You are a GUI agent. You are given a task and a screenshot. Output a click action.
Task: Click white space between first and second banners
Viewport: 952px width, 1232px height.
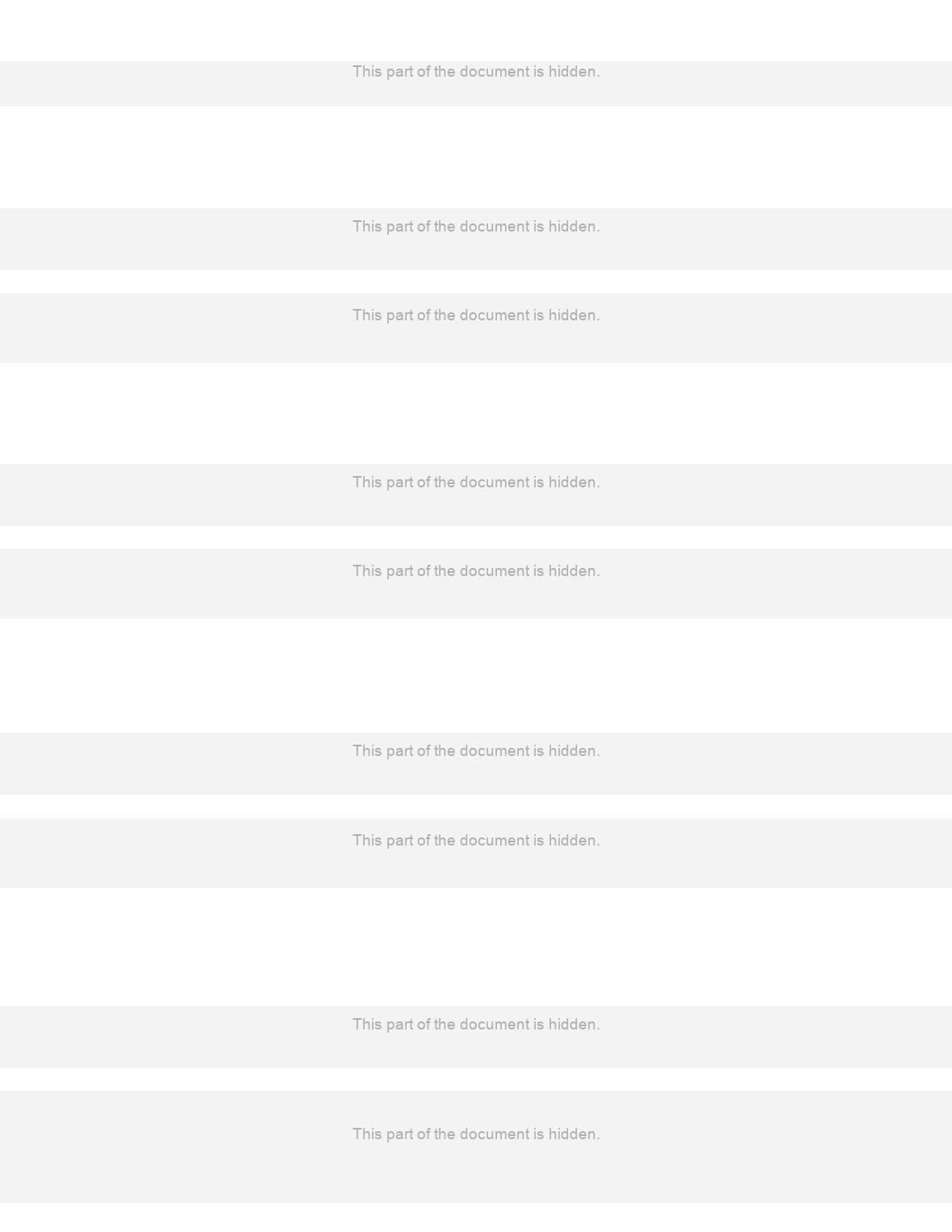476,157
